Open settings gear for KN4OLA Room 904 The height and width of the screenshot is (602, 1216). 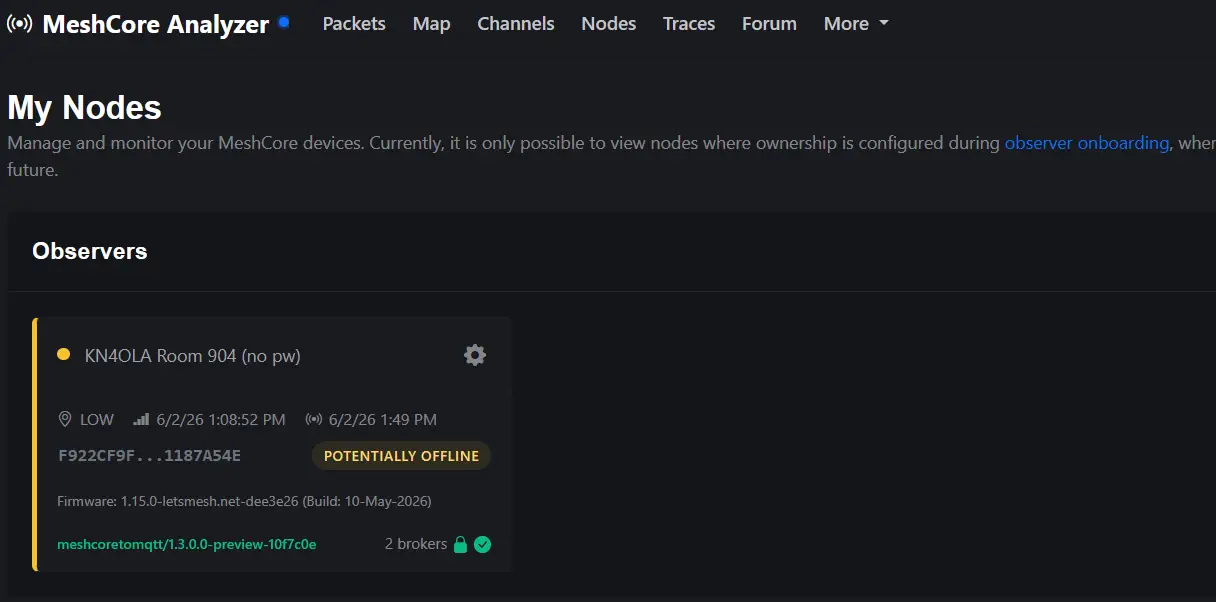click(475, 355)
